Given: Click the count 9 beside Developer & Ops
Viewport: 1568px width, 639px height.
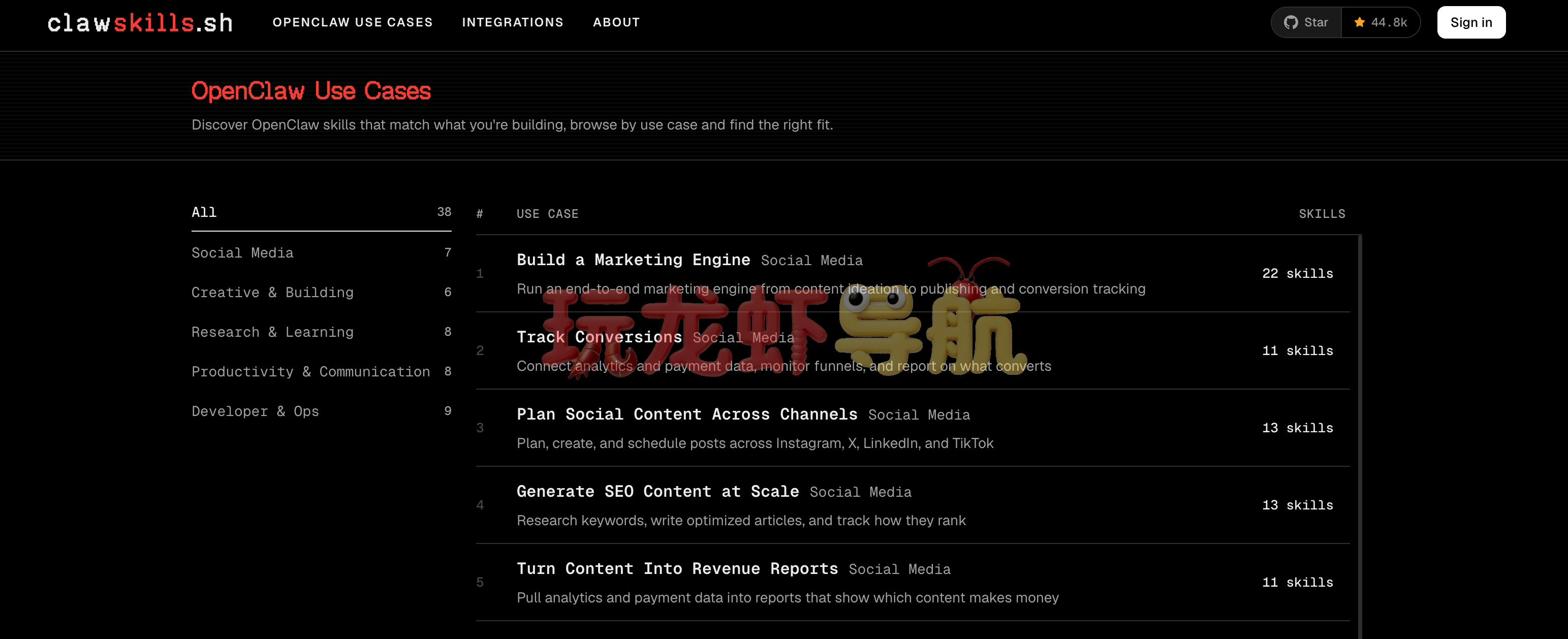Looking at the screenshot, I should point(448,411).
